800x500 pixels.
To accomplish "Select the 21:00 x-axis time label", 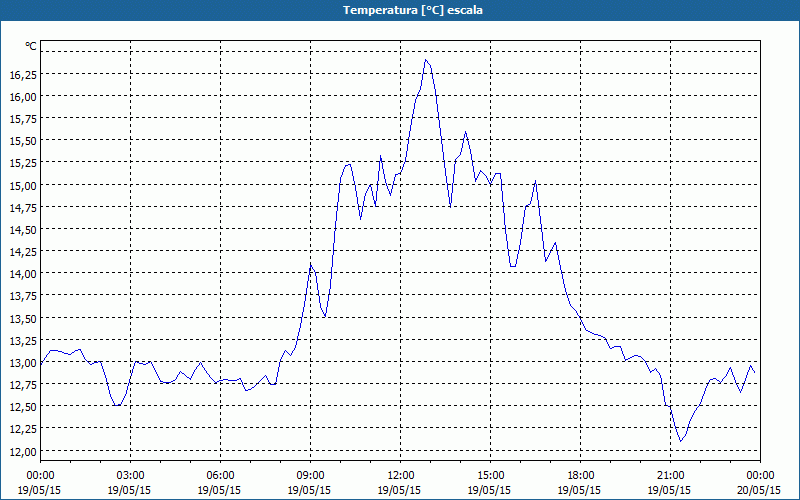I will click(x=670, y=476).
